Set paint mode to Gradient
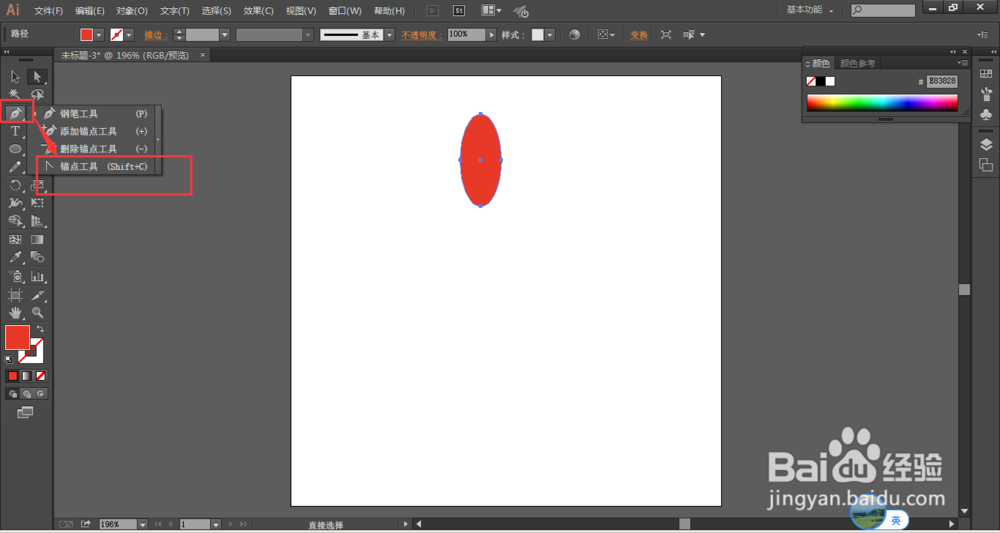 coord(27,376)
